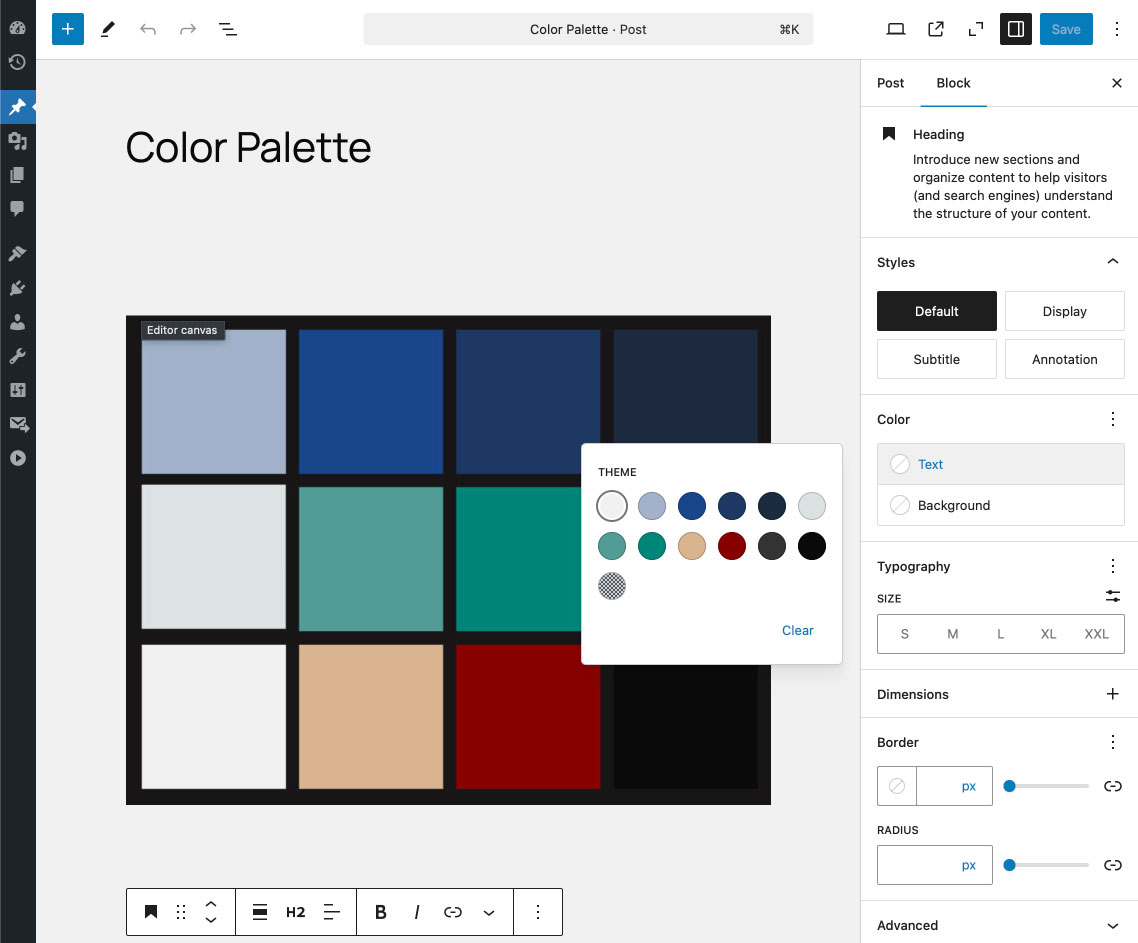Click the Italic formatting icon
This screenshot has height=943, width=1138.
(x=417, y=912)
